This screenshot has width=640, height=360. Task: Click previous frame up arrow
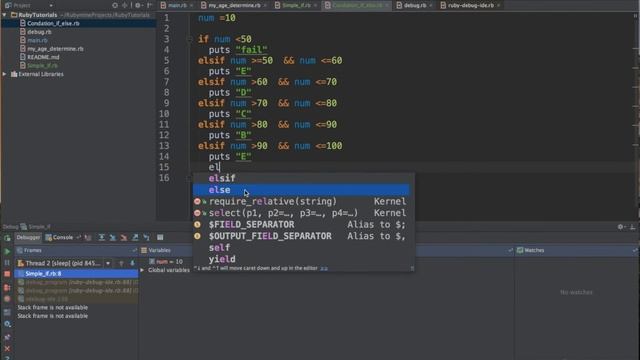[121, 263]
